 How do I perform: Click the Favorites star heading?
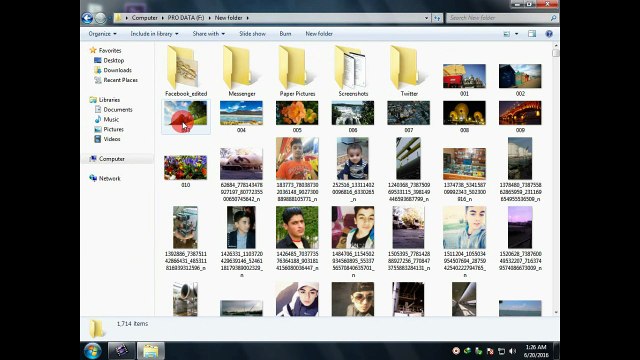tap(105, 50)
